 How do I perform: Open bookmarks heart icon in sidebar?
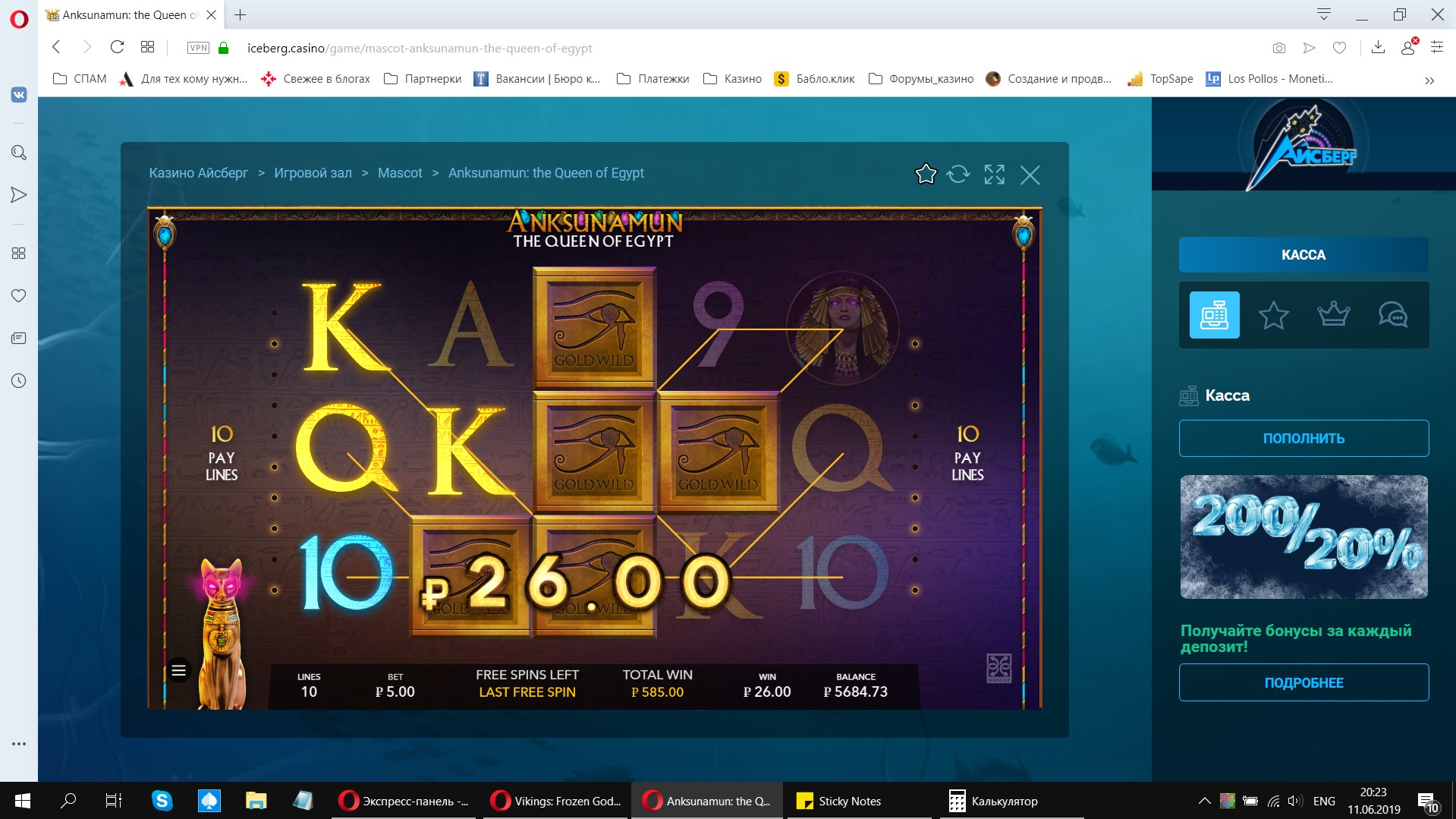[19, 295]
